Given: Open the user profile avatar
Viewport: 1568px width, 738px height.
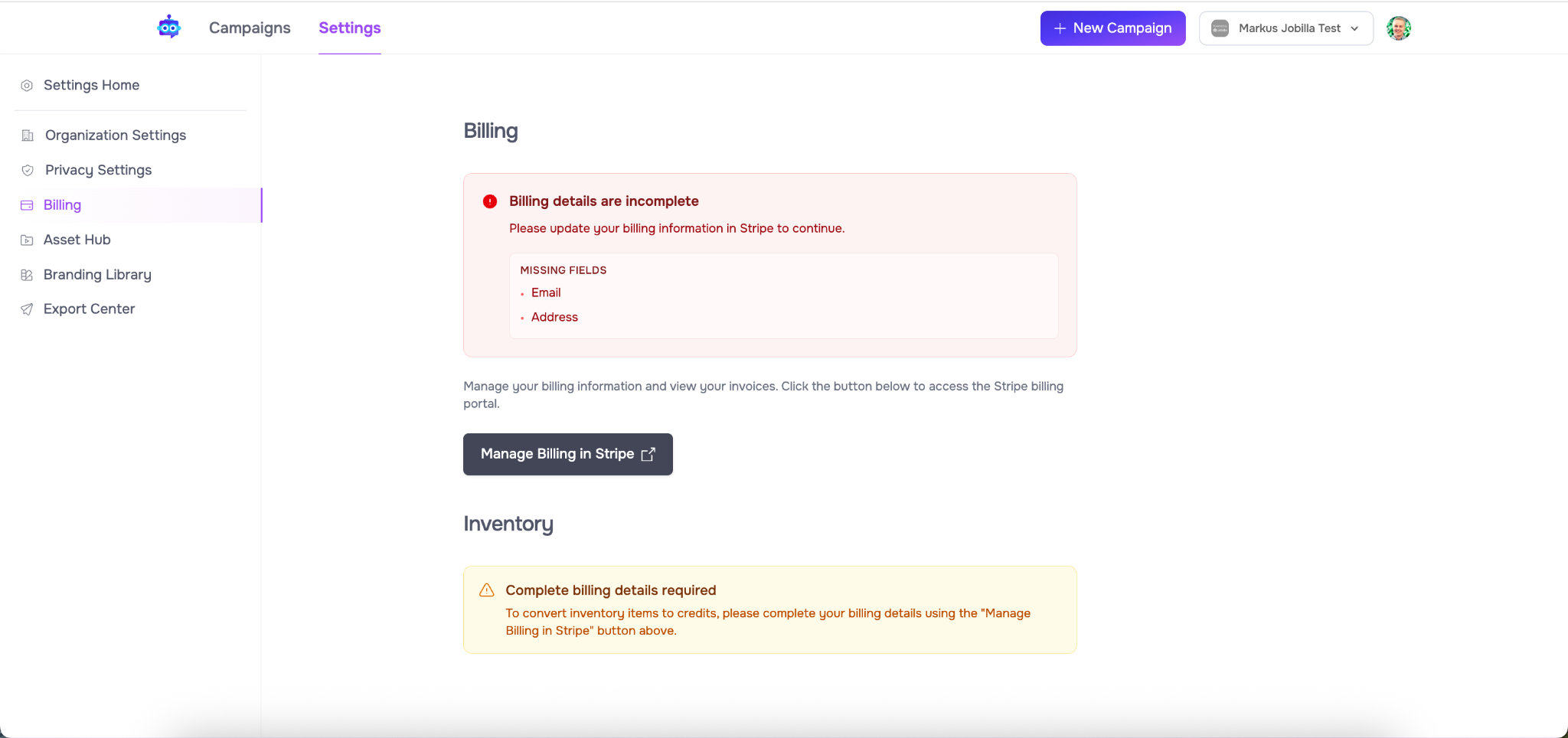Looking at the screenshot, I should pyautogui.click(x=1398, y=28).
